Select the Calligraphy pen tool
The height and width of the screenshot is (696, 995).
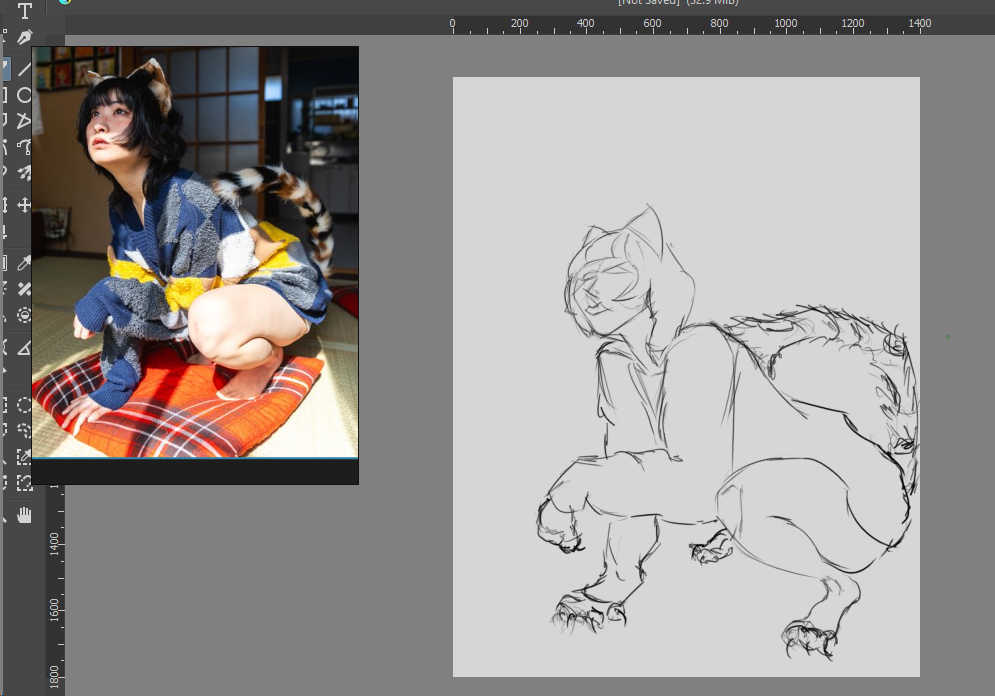tap(24, 38)
